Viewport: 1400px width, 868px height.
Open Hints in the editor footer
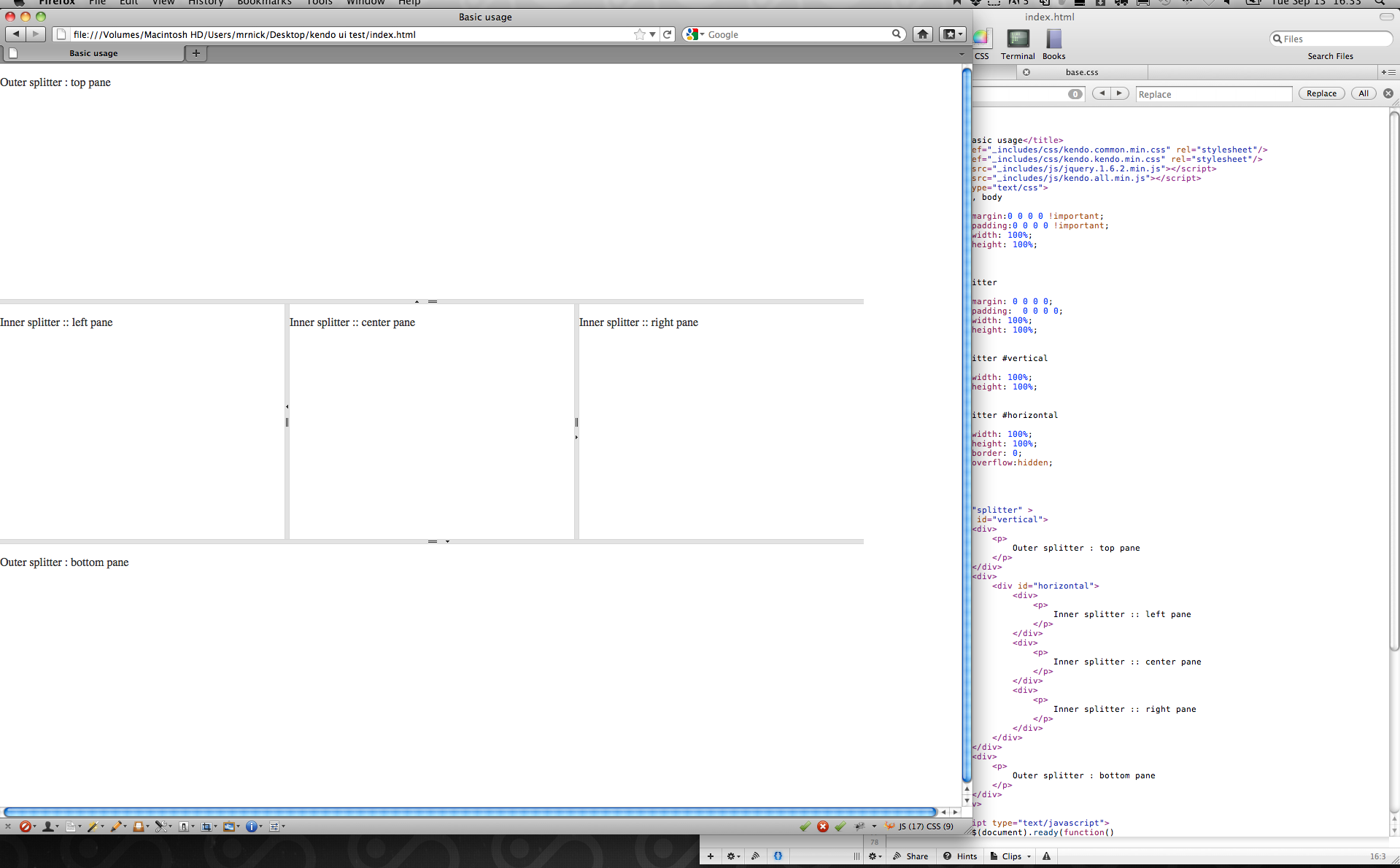pyautogui.click(x=960, y=856)
